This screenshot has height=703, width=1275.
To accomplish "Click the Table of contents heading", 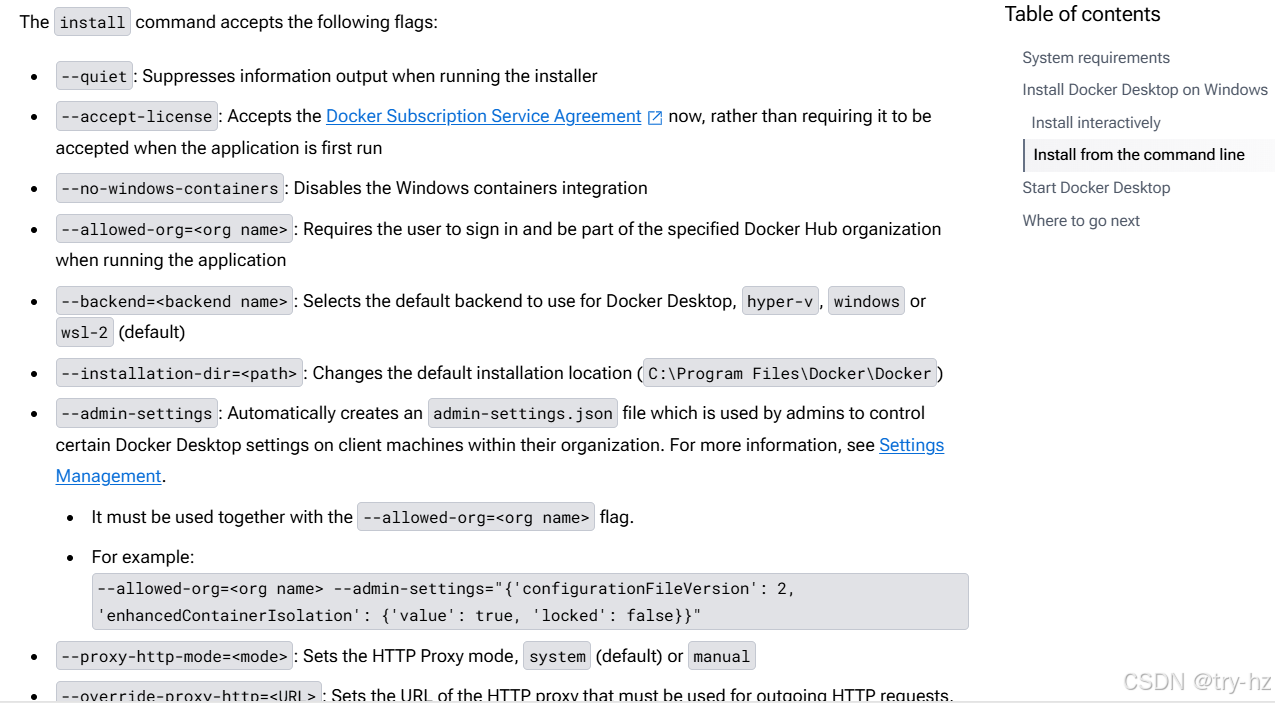I will pyautogui.click(x=1082, y=14).
